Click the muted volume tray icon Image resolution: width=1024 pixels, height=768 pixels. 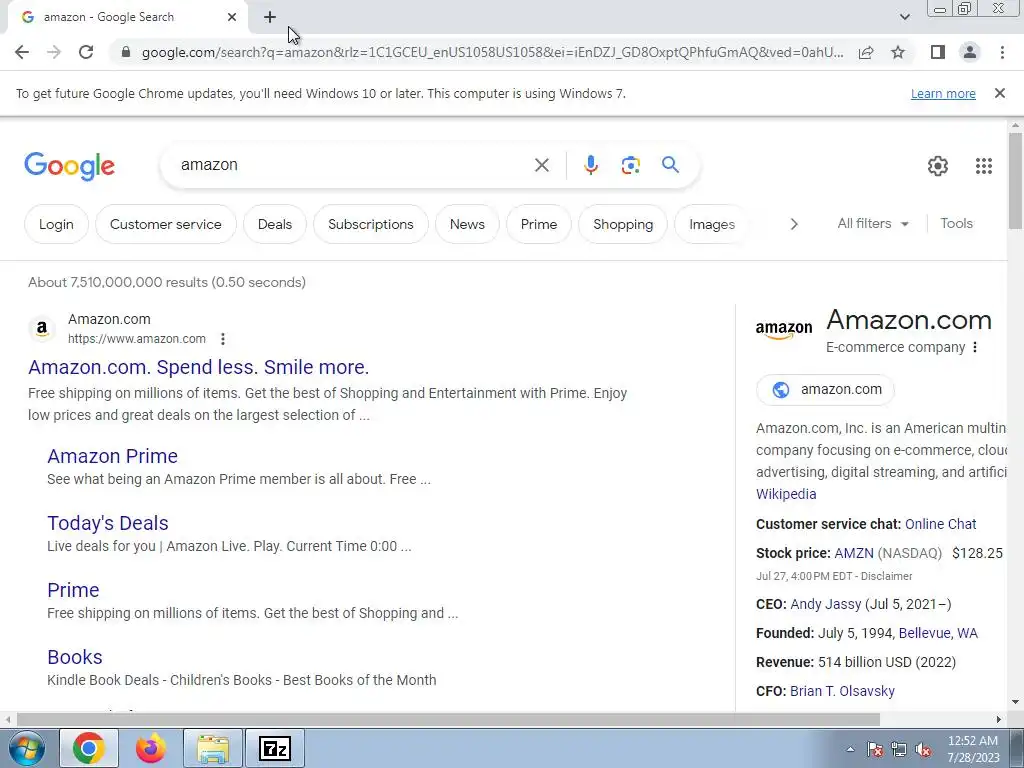click(x=923, y=750)
